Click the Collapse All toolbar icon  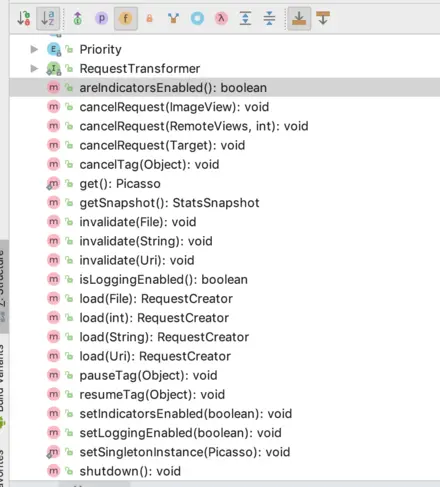tap(269, 18)
